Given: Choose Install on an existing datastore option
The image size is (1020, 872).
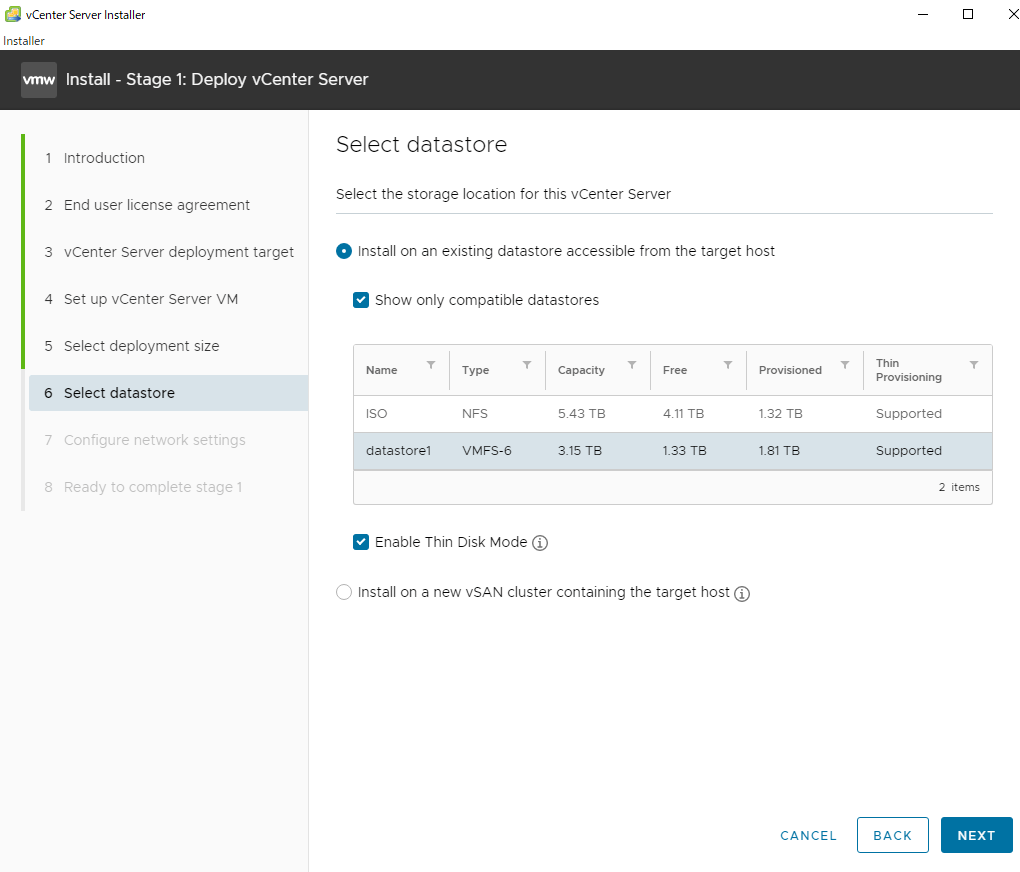Looking at the screenshot, I should pos(344,251).
